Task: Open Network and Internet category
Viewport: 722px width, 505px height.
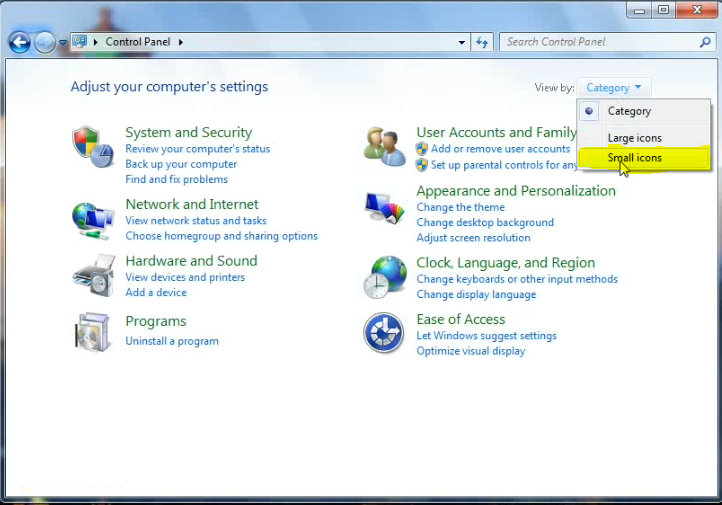Action: pyautogui.click(x=192, y=204)
